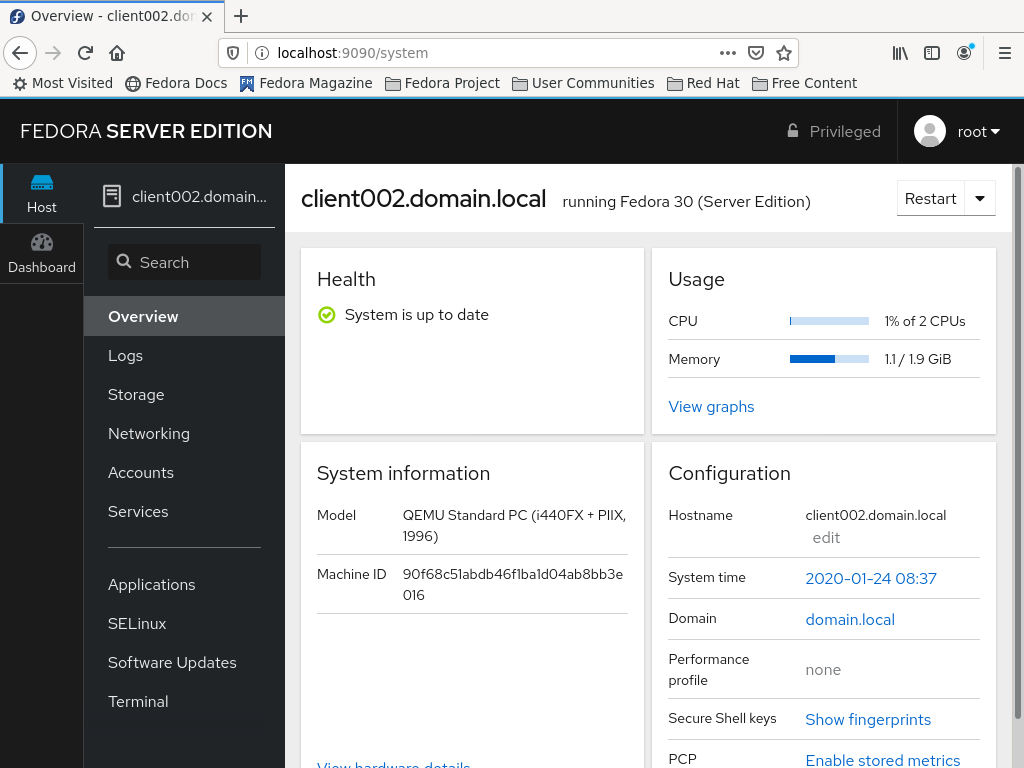Focus the sidebar Search field
The height and width of the screenshot is (768, 1024).
click(184, 262)
